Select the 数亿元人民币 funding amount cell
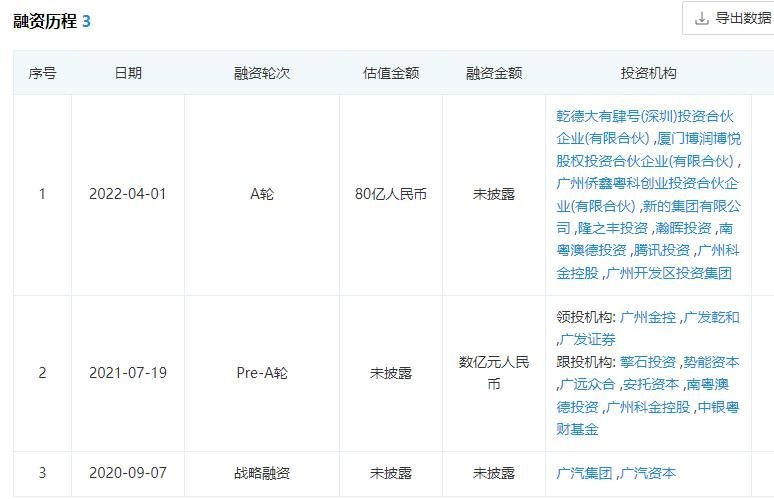The image size is (774, 499). 494,373
